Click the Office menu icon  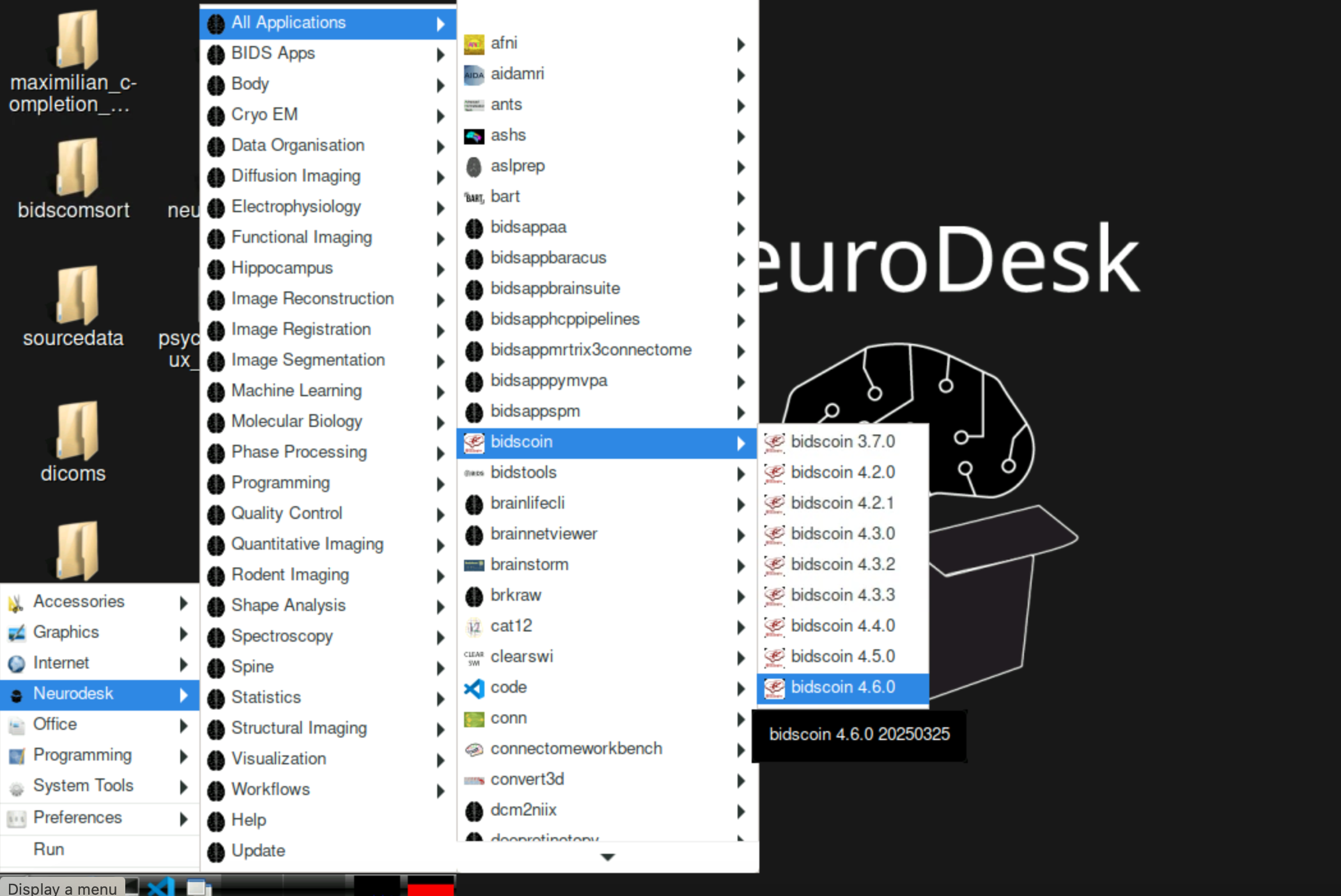click(16, 725)
